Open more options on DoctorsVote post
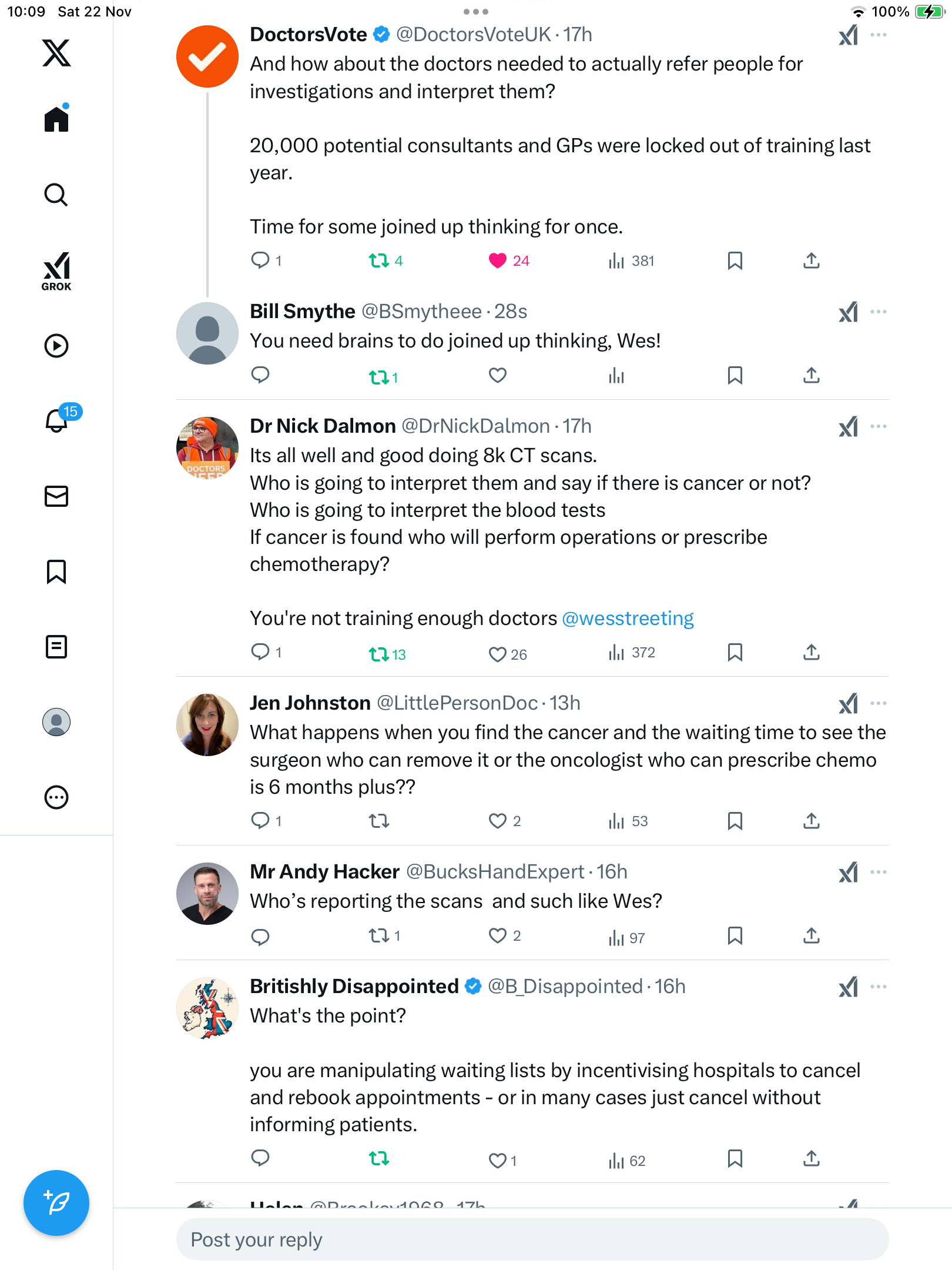Viewport: 952px width, 1270px height. click(x=879, y=35)
